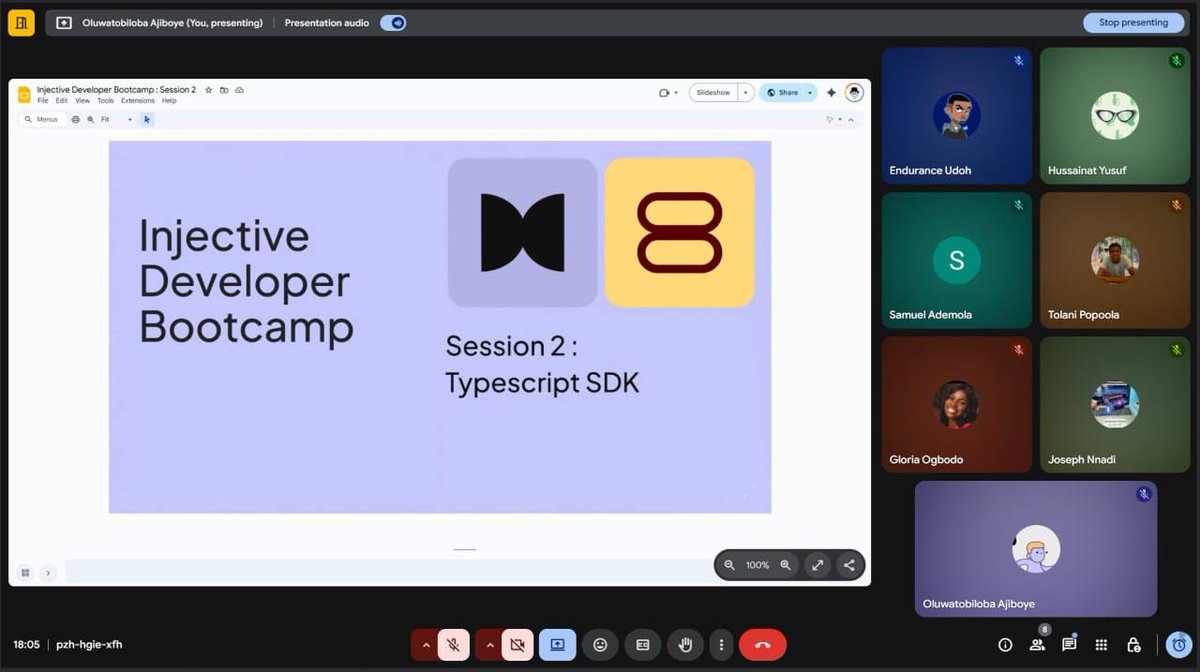Image resolution: width=1200 pixels, height=672 pixels.
Task: Open the Share options dropdown arrow
Action: click(x=810, y=92)
